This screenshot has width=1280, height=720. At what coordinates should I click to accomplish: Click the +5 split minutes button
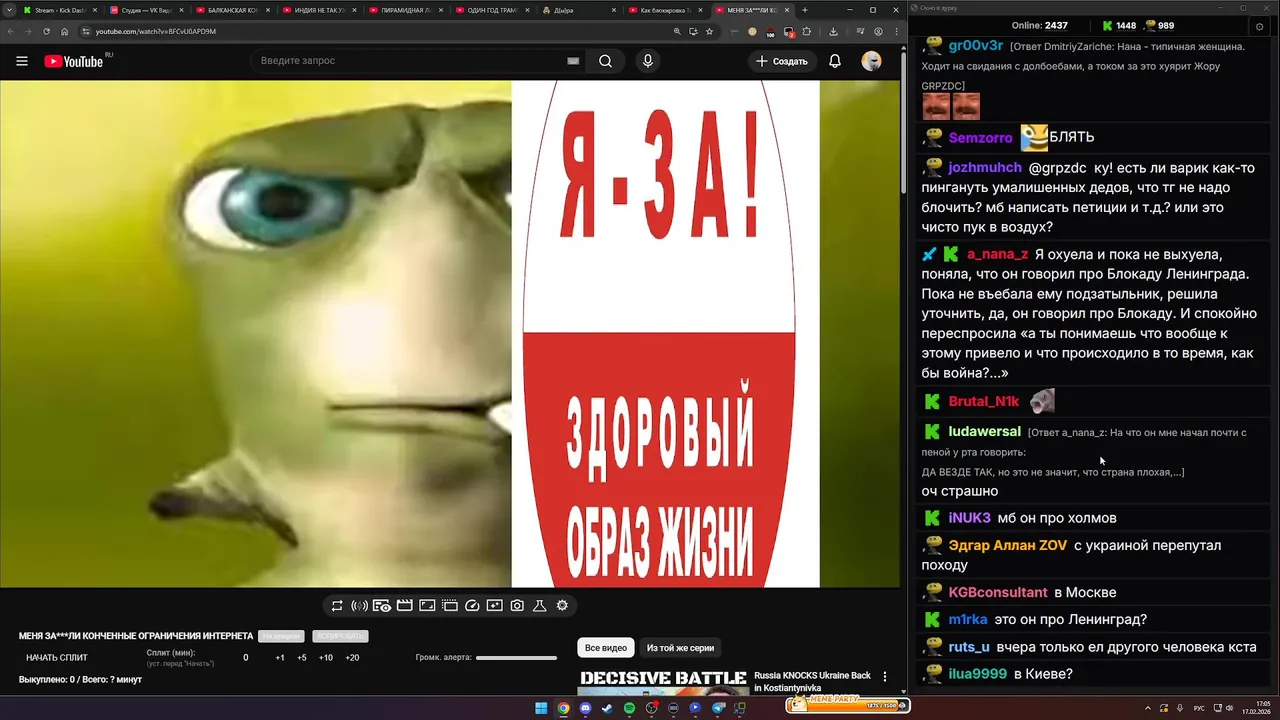pos(302,658)
